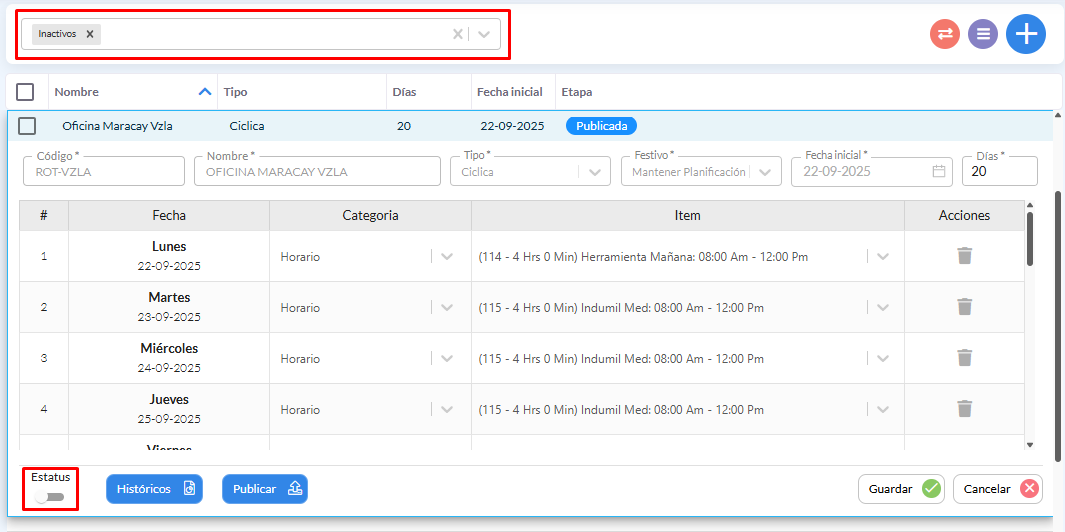This screenshot has height=532, width=1065.
Task: Sort by the Nombre column header
Action: [77, 92]
